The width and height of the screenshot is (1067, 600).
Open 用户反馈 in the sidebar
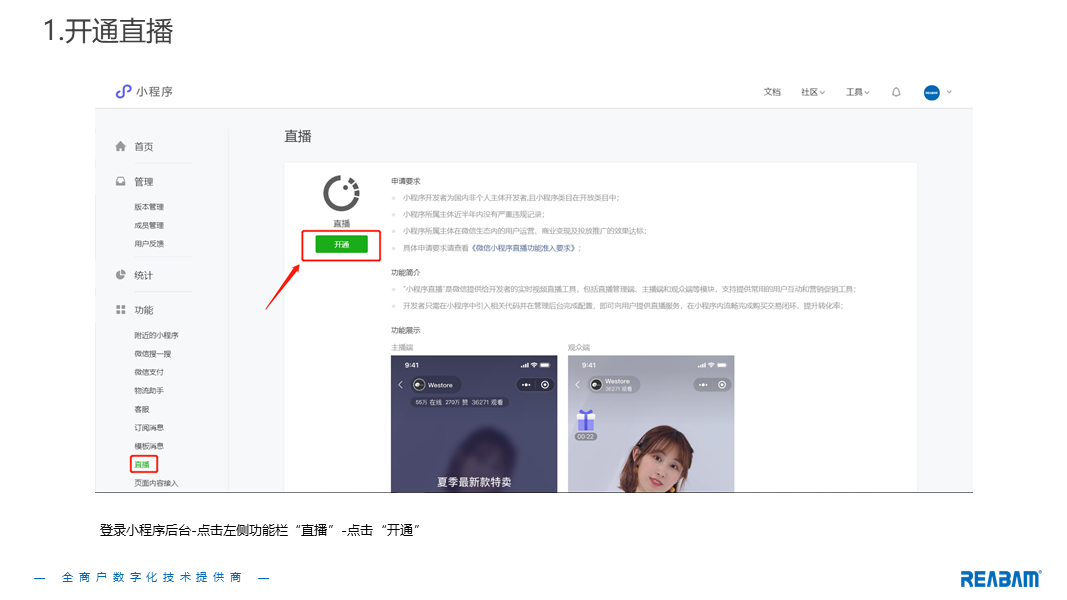click(149, 244)
